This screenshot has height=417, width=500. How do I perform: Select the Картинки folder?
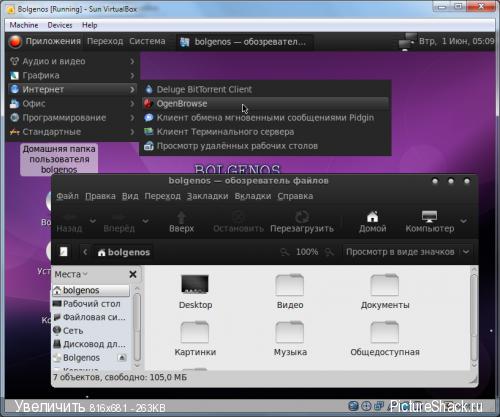click(195, 338)
